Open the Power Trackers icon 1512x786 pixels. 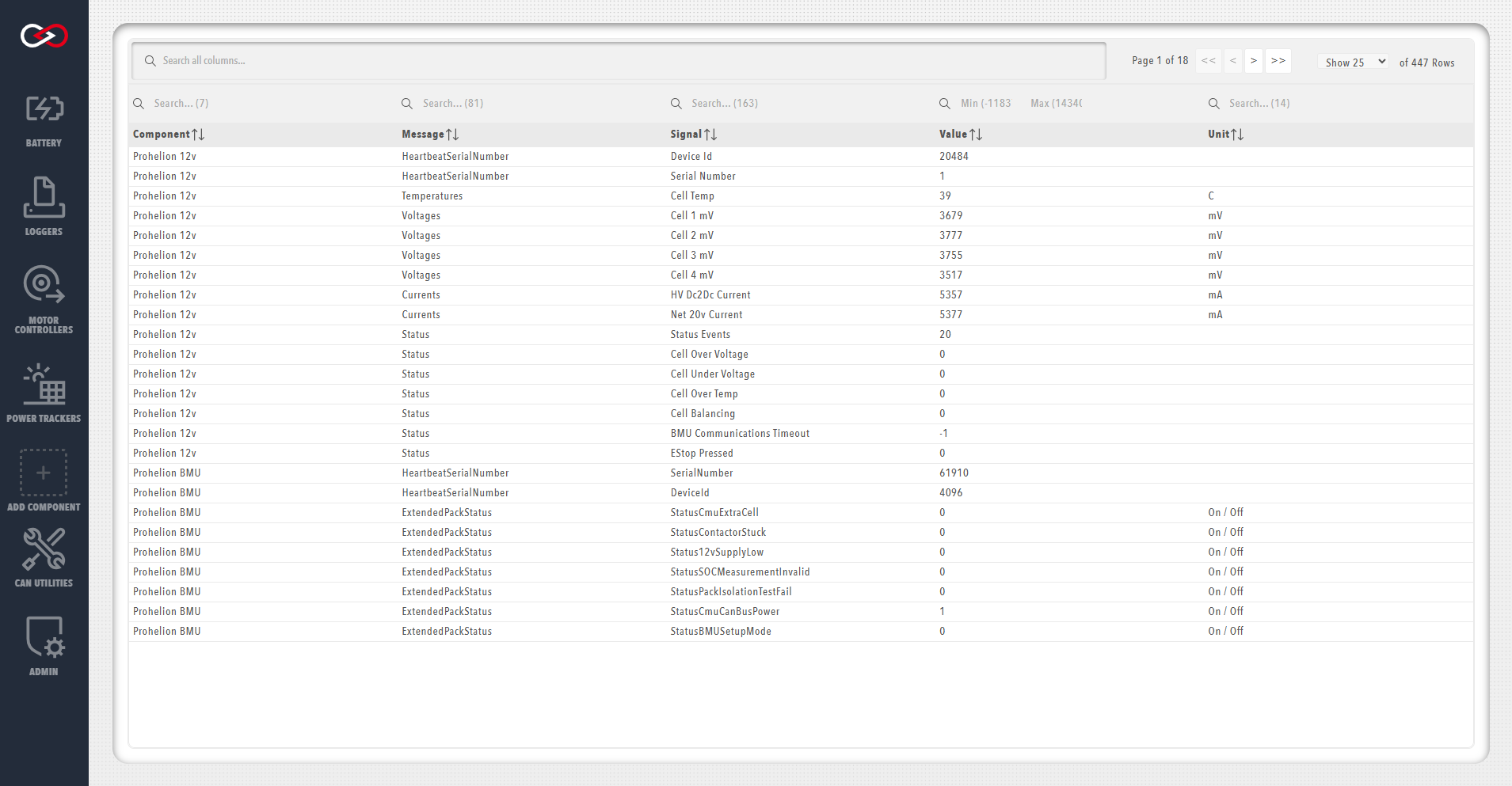[x=44, y=384]
